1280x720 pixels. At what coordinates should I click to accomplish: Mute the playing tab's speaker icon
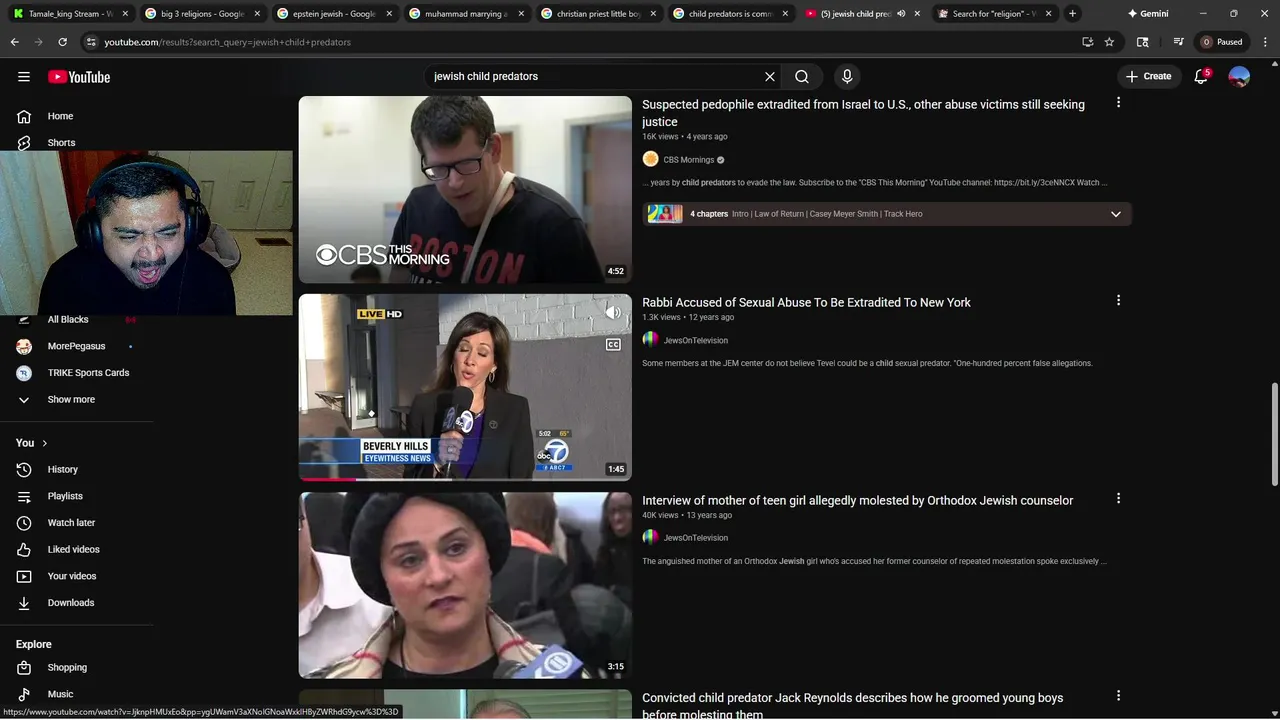[901, 14]
